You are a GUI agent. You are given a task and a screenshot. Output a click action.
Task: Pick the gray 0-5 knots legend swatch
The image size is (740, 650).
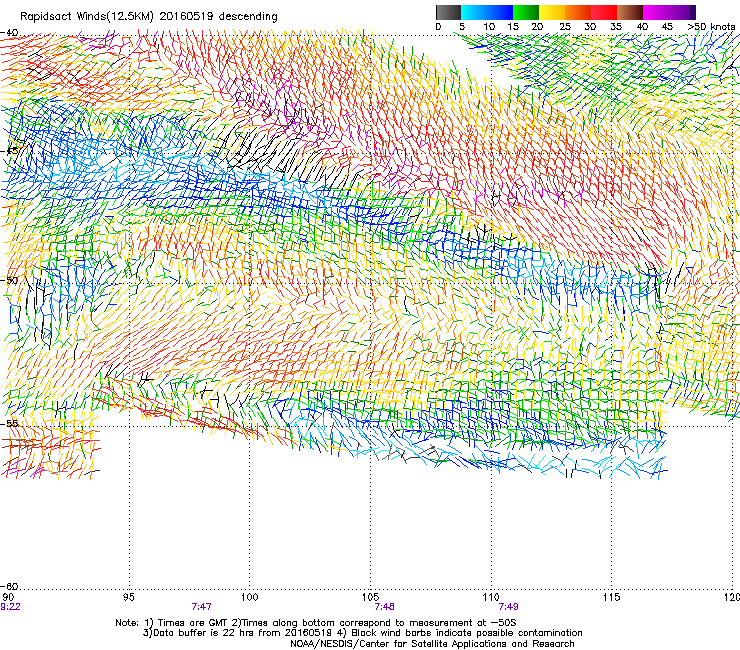[448, 12]
